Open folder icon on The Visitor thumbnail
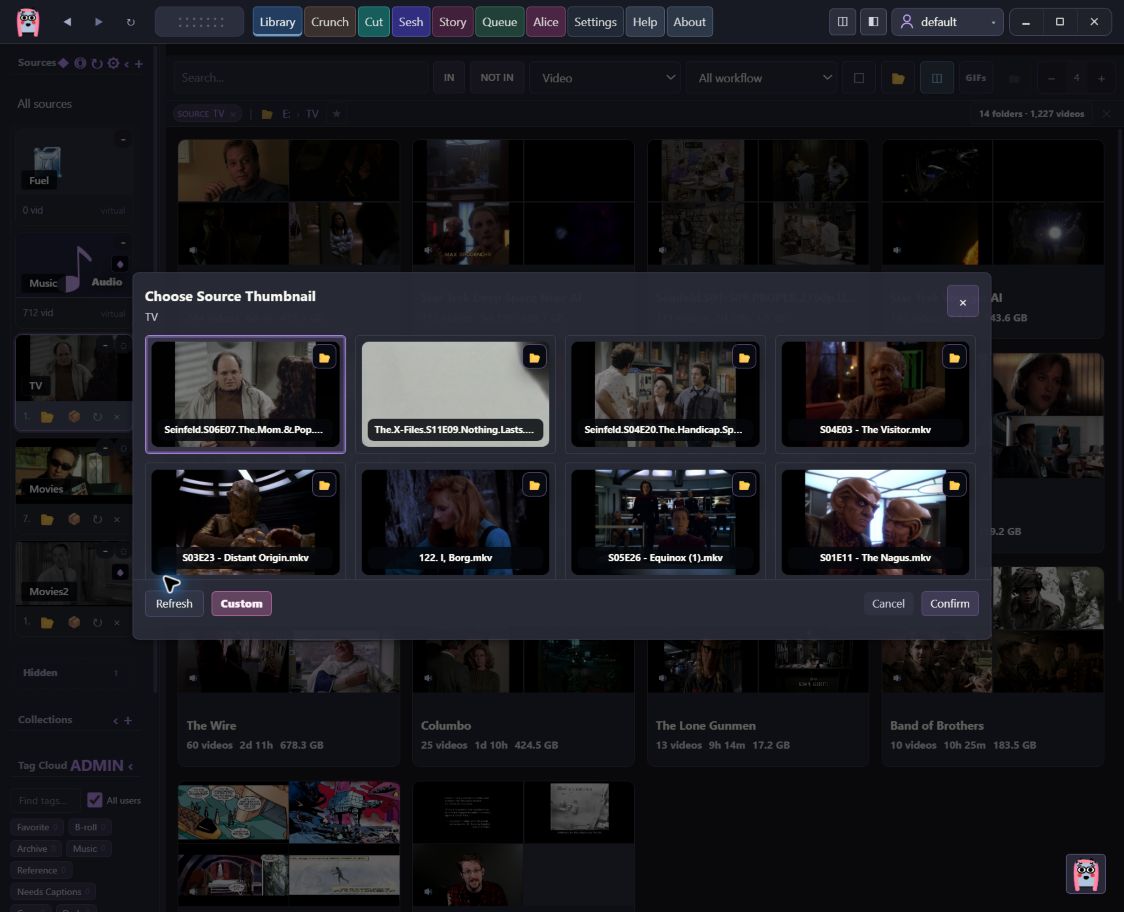The width and height of the screenshot is (1124, 912). tap(954, 357)
